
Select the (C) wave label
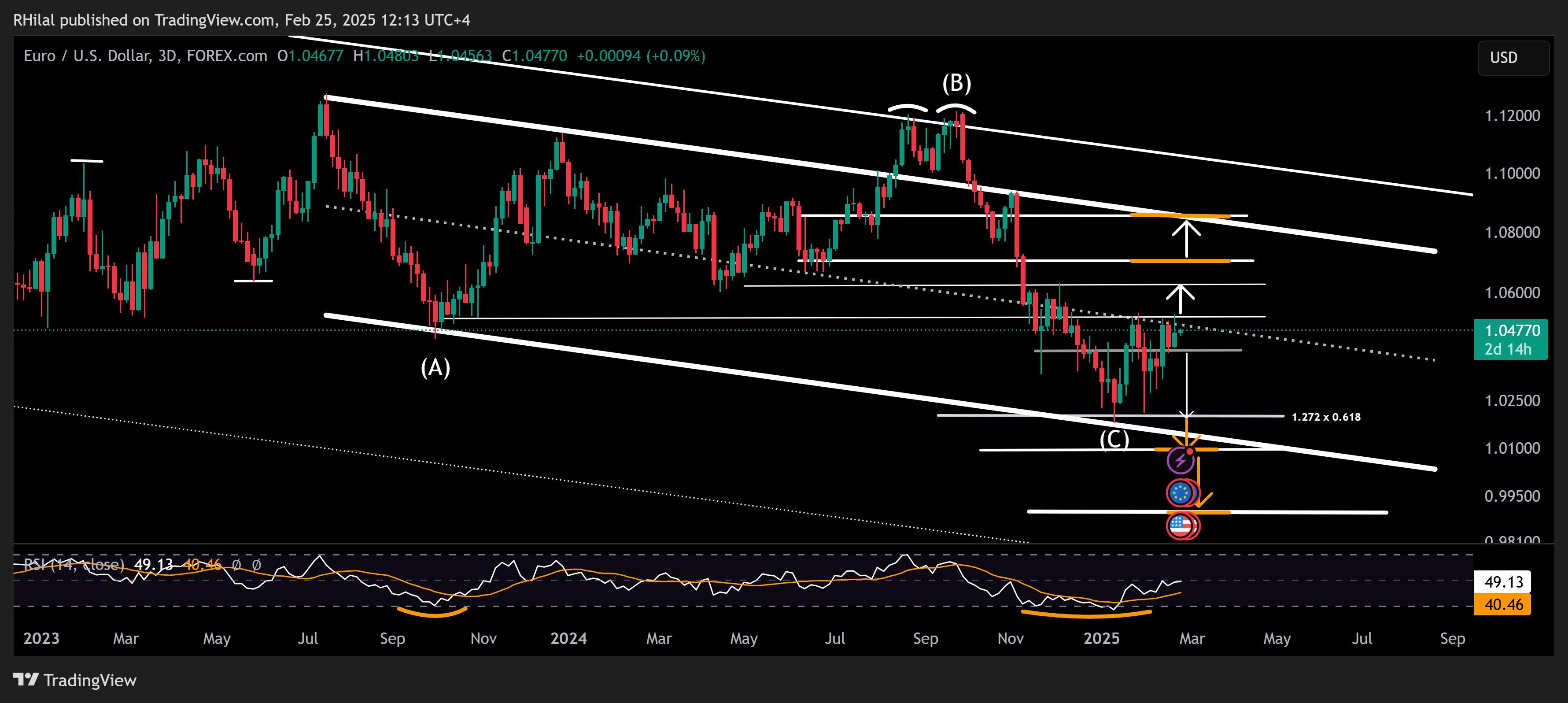1114,440
